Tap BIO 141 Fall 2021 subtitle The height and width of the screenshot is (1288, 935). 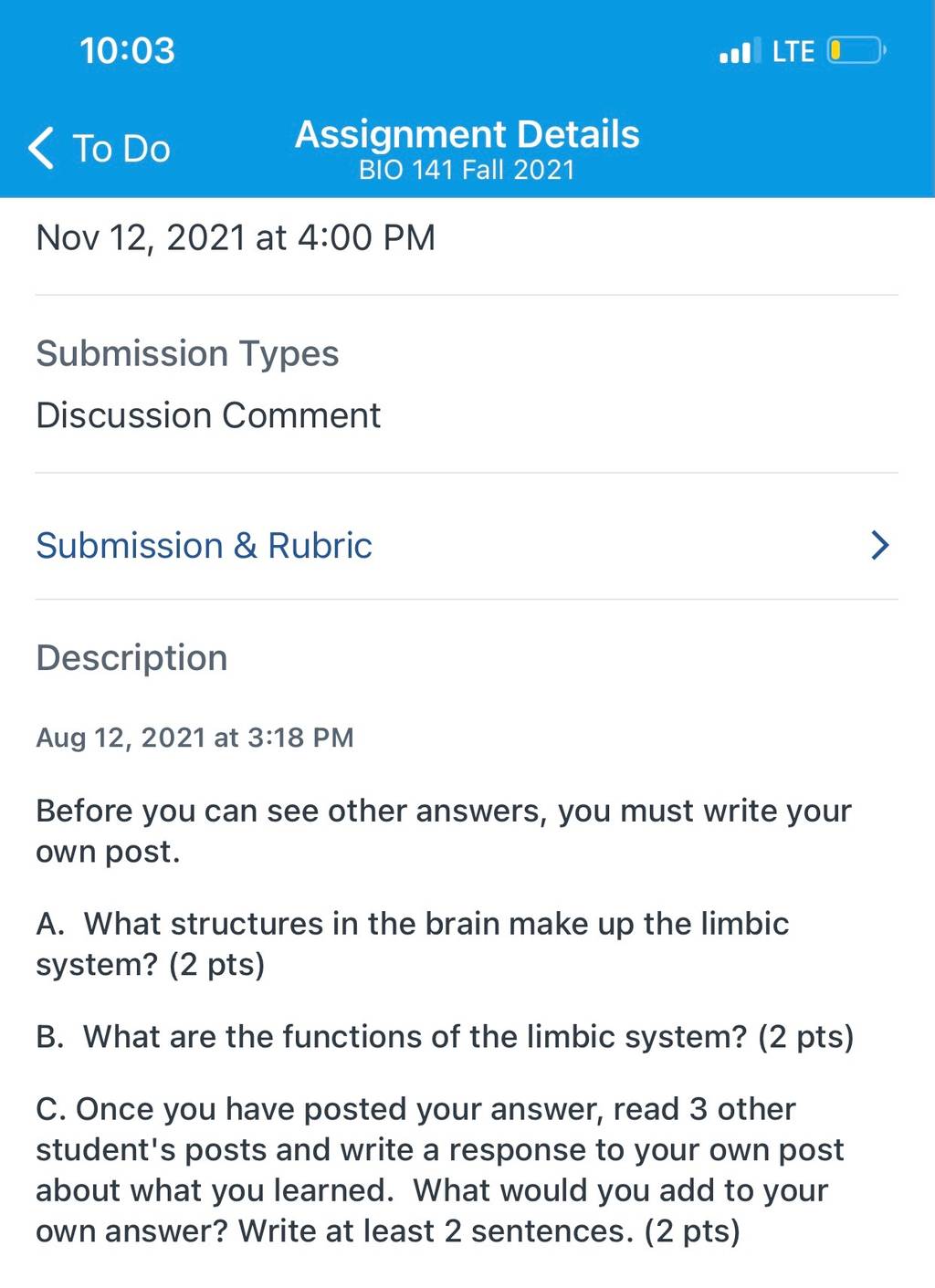(x=467, y=170)
